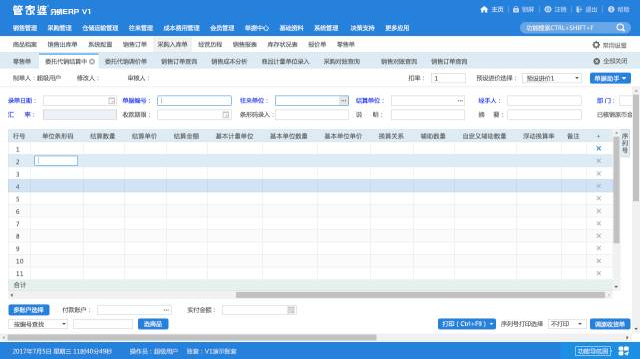Expand the 预设进价1 price dropdown
Image resolution: width=641 pixels, height=360 pixels.
tap(552, 78)
